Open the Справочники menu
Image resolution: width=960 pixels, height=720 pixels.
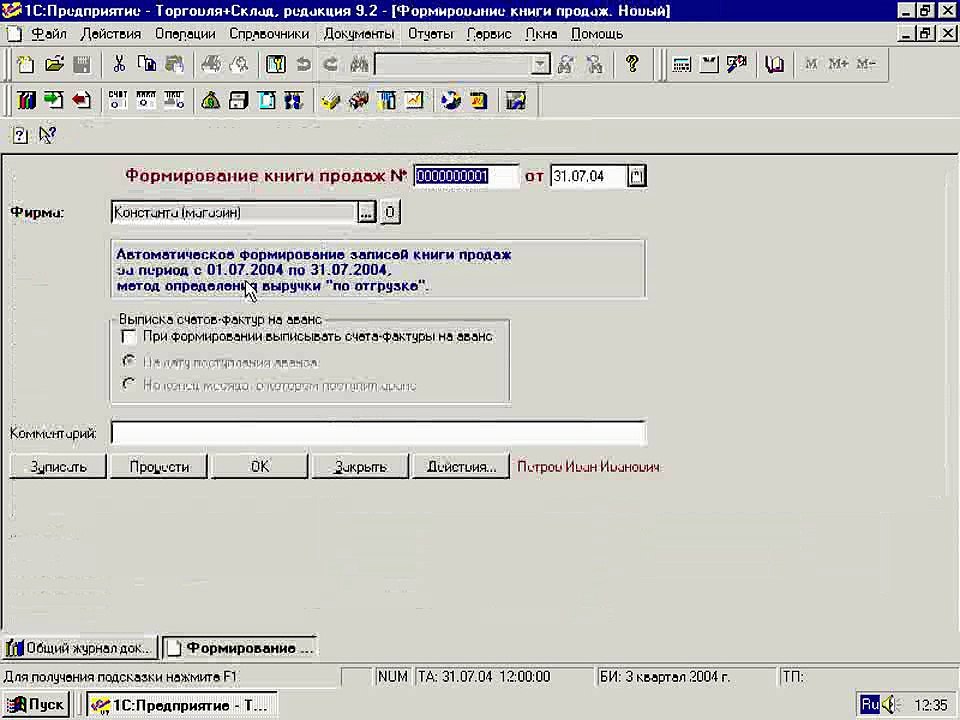(x=269, y=34)
